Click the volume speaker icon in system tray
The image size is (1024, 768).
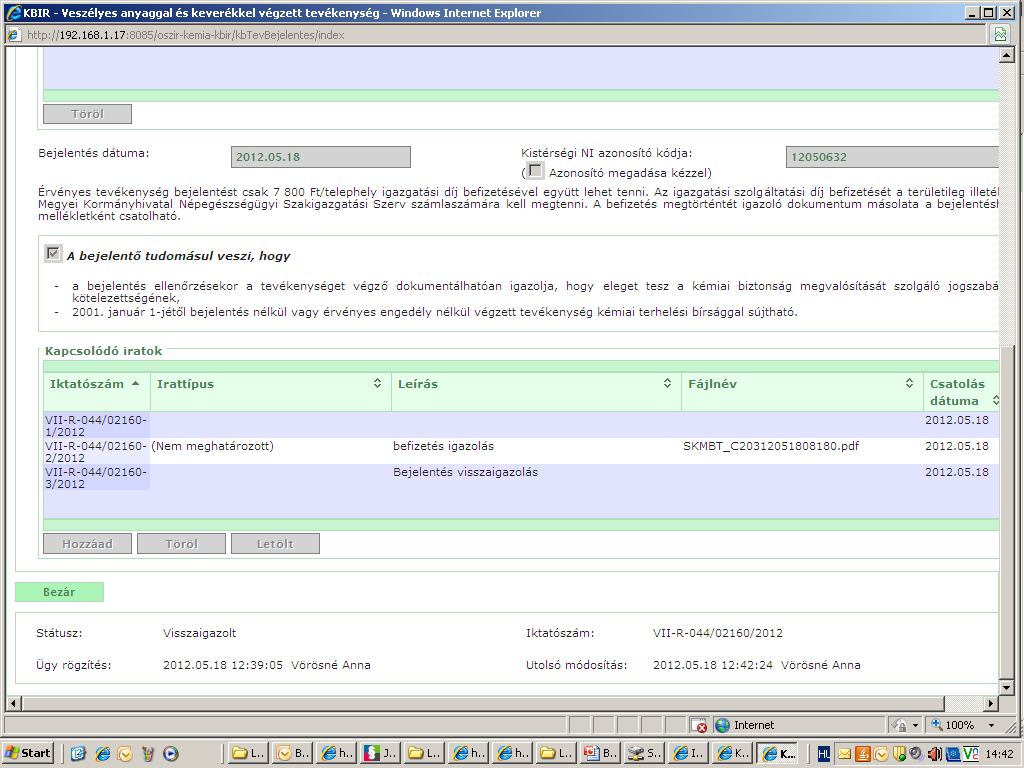click(x=935, y=754)
